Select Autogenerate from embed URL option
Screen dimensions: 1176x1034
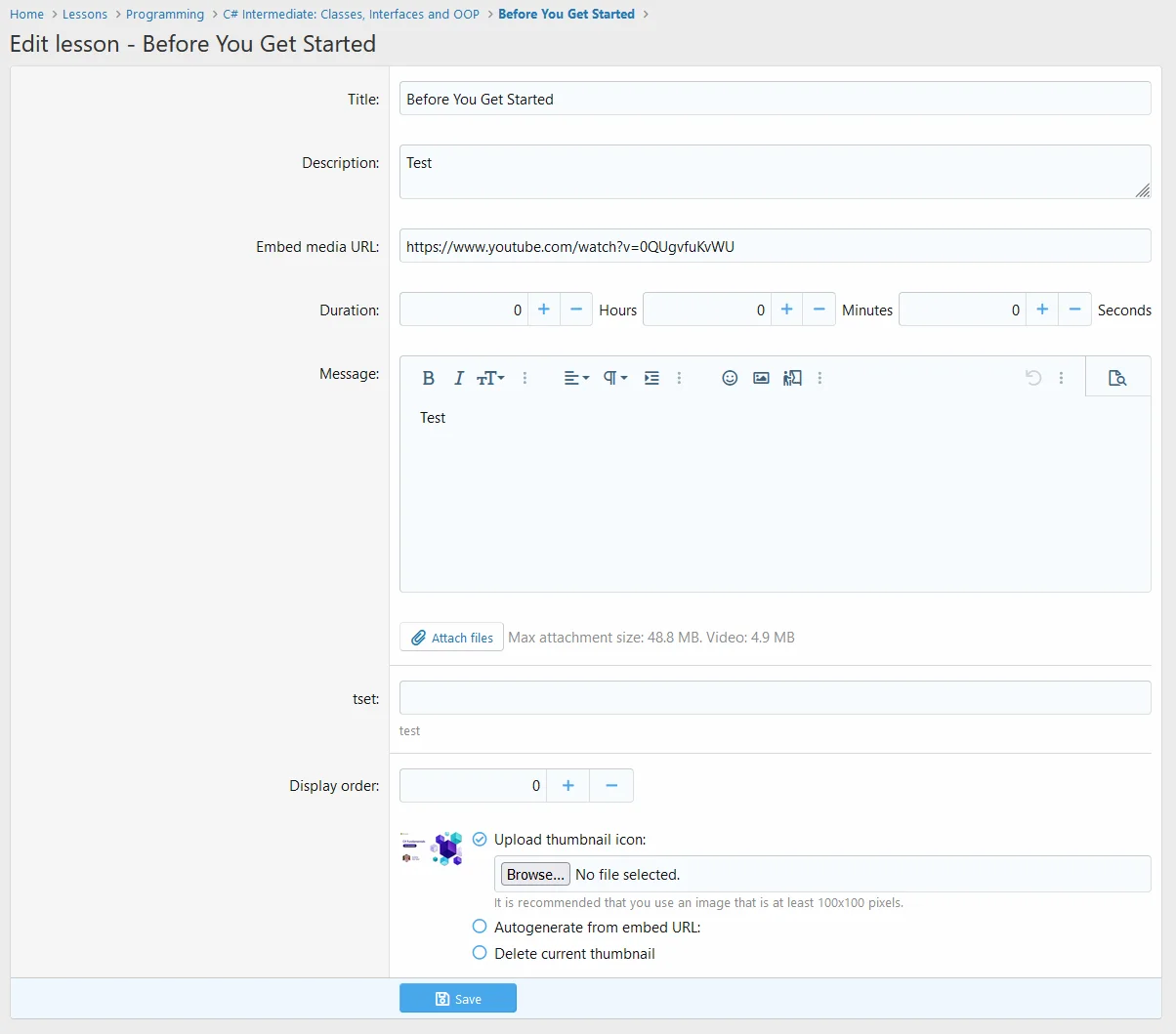480,927
